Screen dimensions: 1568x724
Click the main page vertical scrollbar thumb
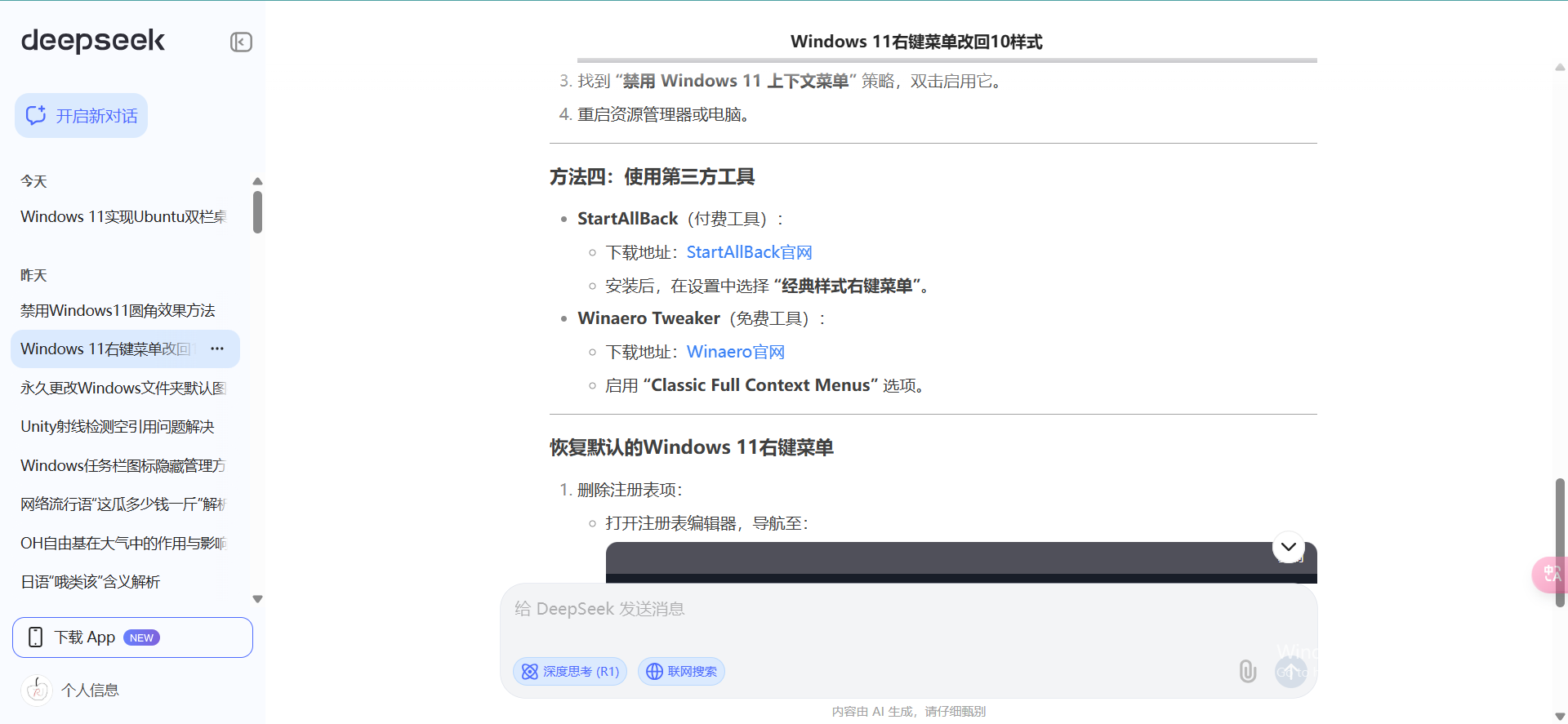point(1560,541)
